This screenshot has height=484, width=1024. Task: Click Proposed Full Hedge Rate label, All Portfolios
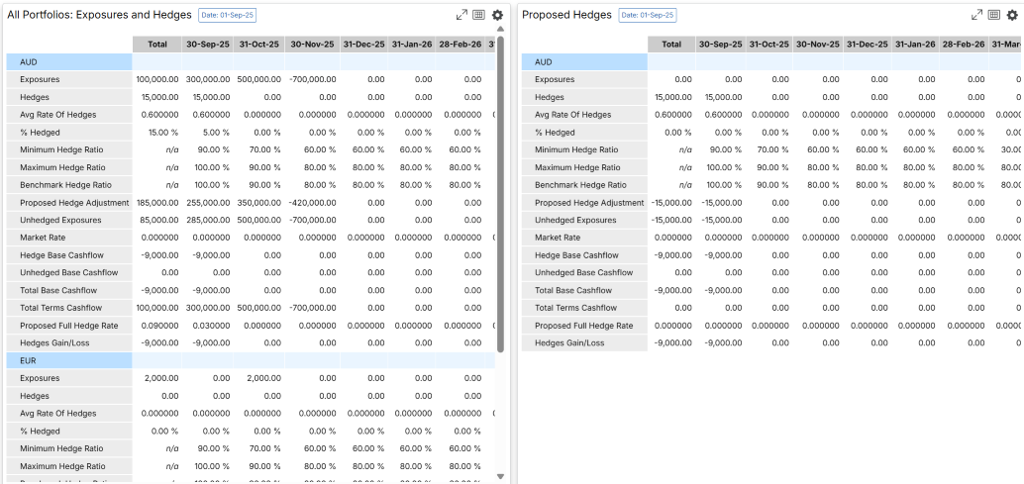pos(69,325)
